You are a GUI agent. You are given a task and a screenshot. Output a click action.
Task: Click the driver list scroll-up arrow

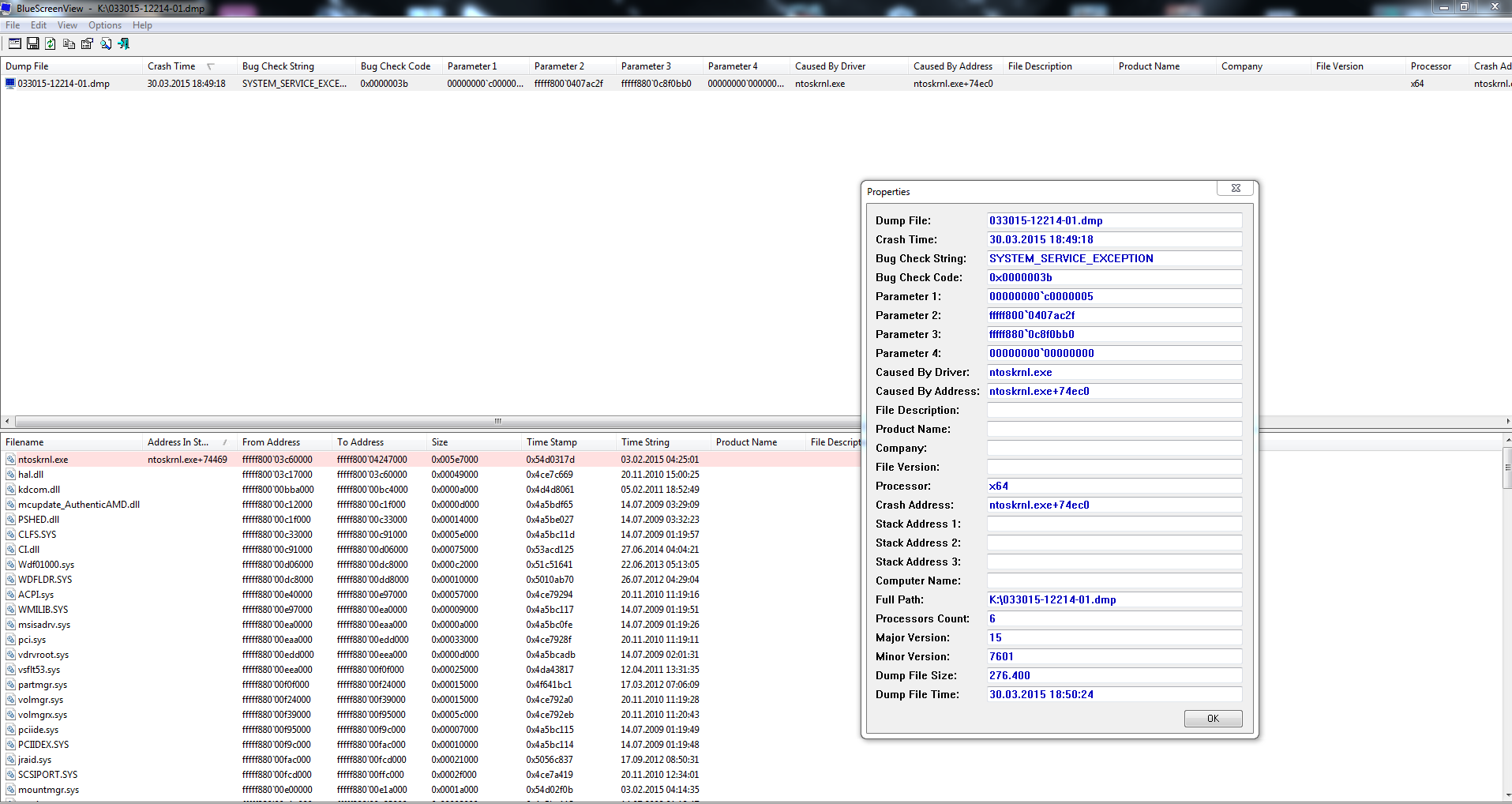pyautogui.click(x=1506, y=440)
